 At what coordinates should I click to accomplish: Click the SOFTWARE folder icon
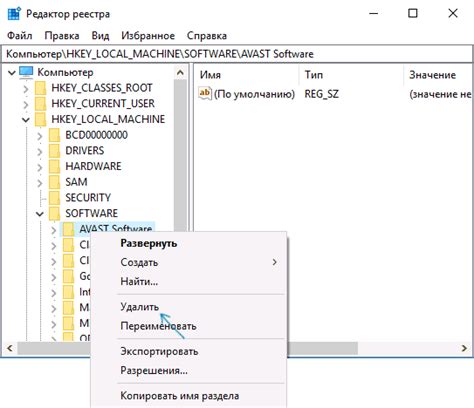(x=54, y=213)
